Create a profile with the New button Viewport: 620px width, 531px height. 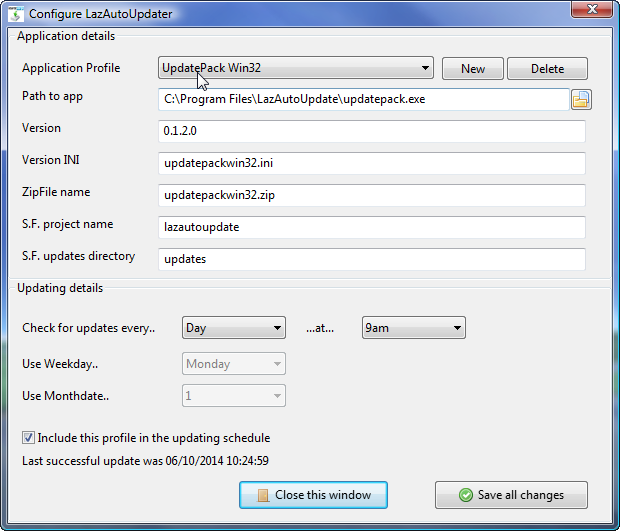tap(473, 68)
